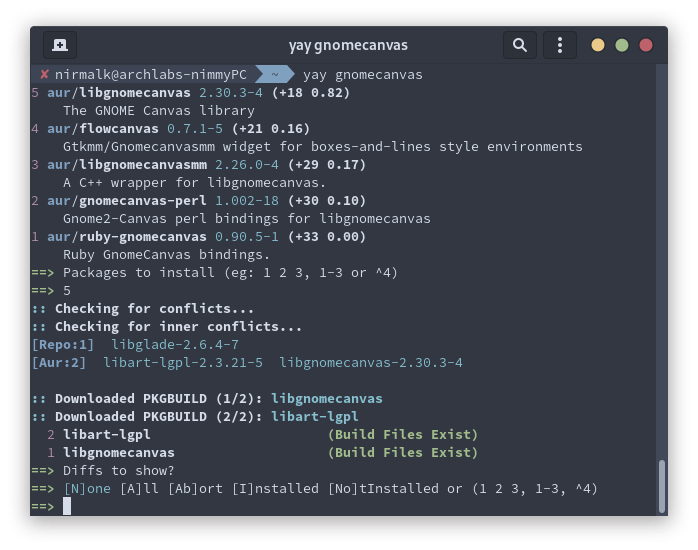Image resolution: width=698 pixels, height=550 pixels.
Task: Click the terminal scrollbar thumb
Action: pos(662,486)
